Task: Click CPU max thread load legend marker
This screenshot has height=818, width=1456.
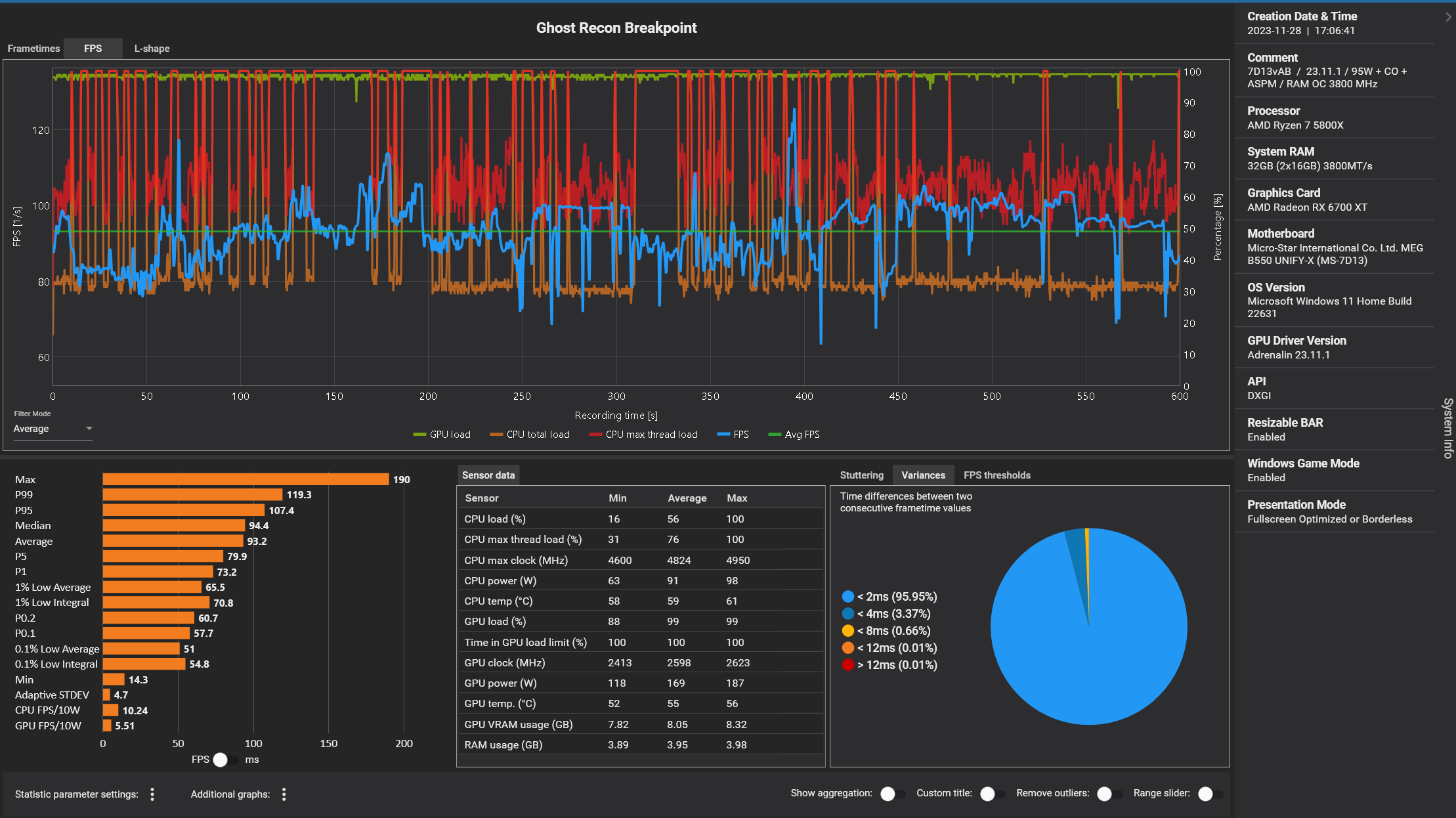Action: (595, 435)
